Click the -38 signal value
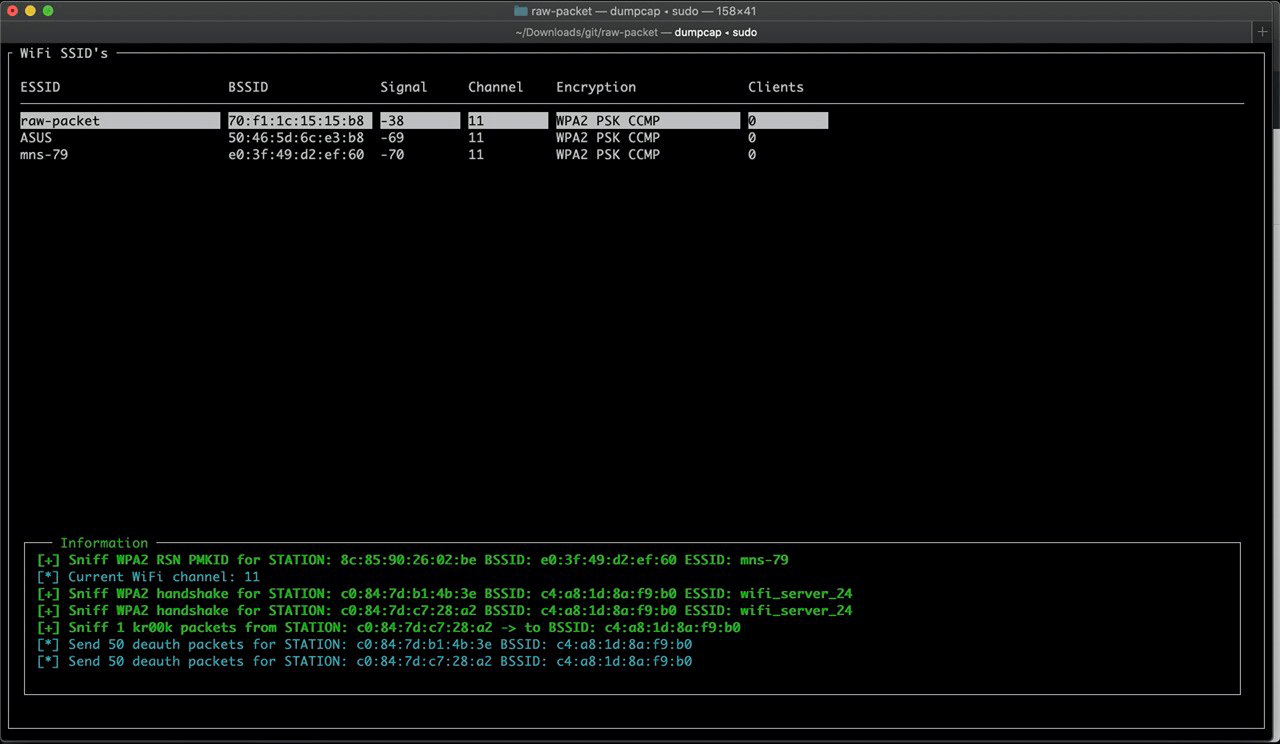Viewport: 1280px width, 744px height. pos(392,121)
